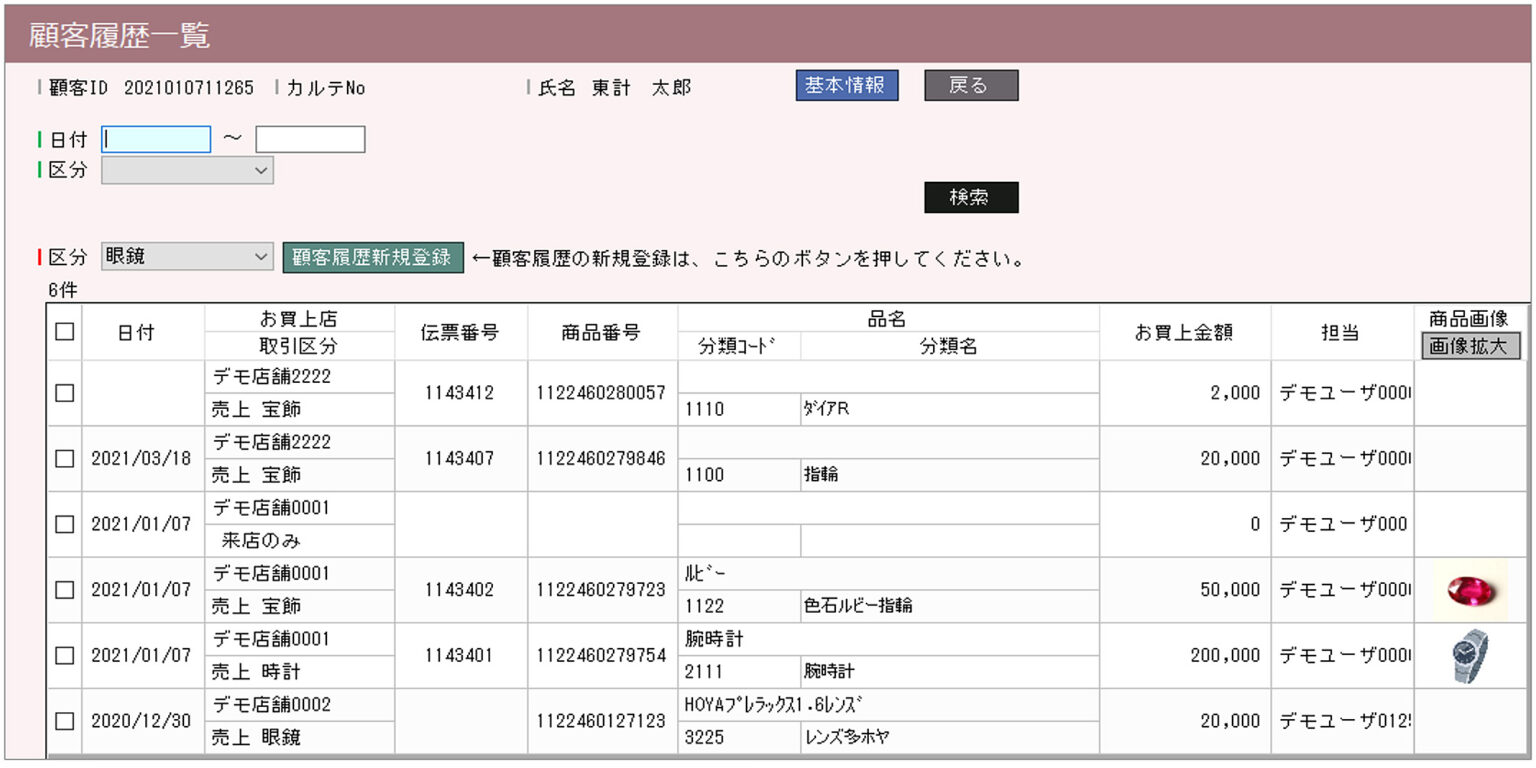Image resolution: width=1536 pixels, height=768 pixels.
Task: Check the 腕時計 200,000 purchase row
Action: (63, 655)
